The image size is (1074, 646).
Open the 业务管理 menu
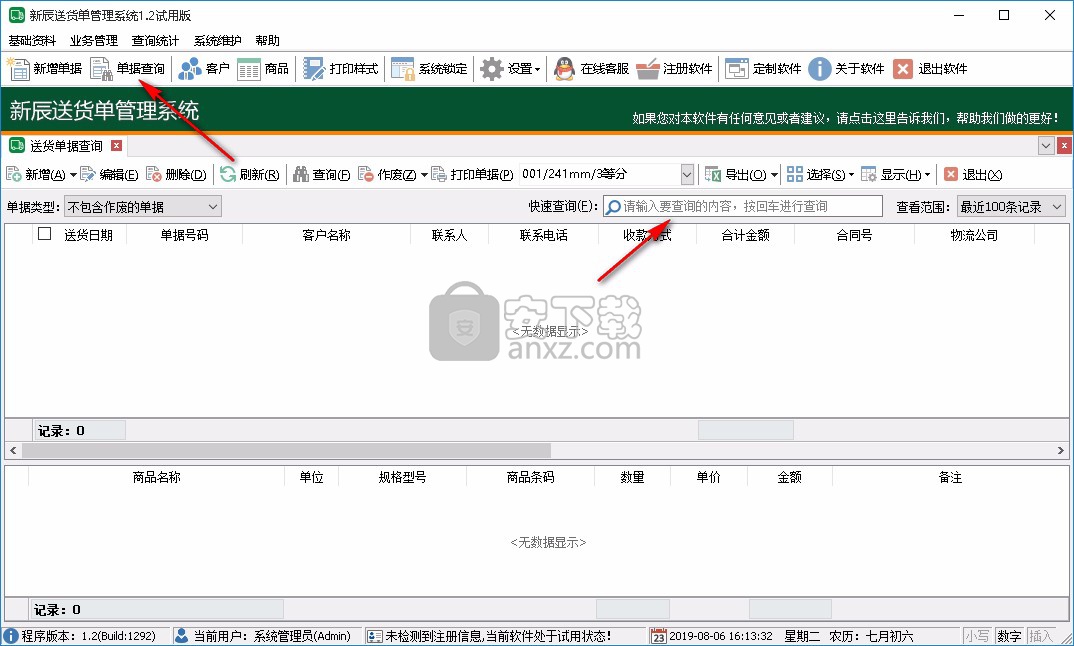94,40
